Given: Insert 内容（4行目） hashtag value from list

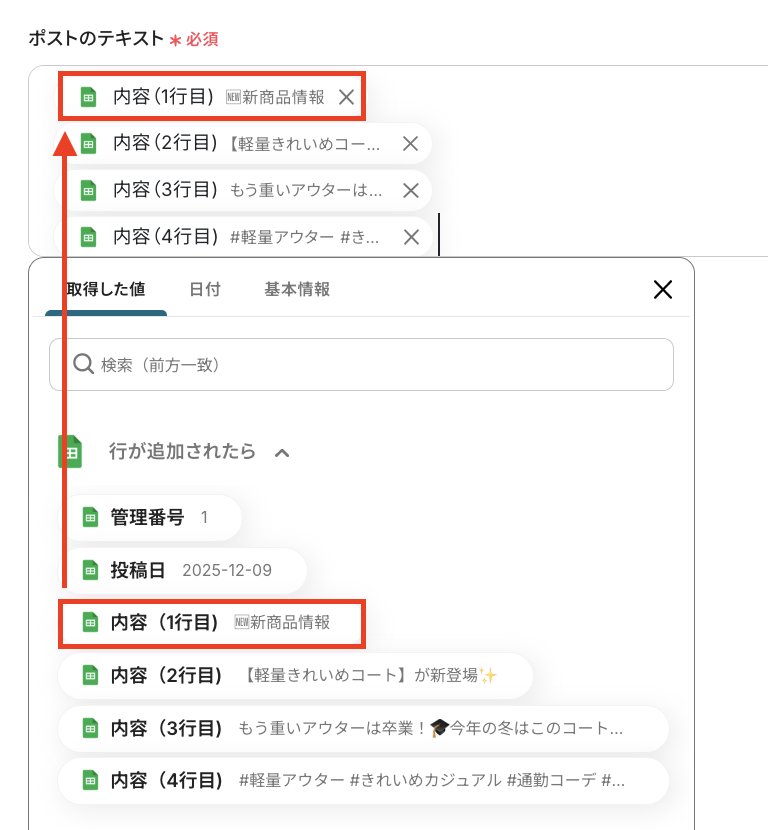Looking at the screenshot, I should click(363, 781).
